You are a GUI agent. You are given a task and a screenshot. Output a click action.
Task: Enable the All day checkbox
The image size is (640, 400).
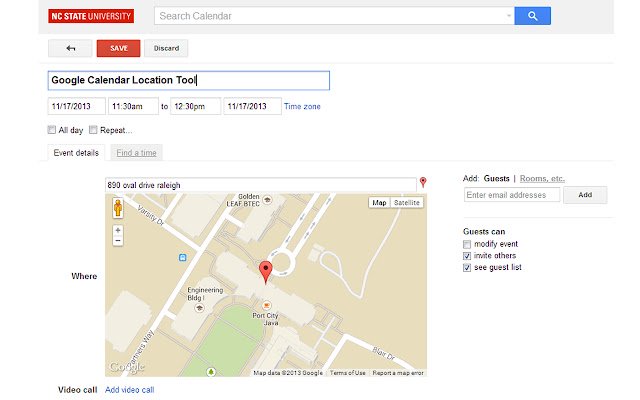click(51, 130)
